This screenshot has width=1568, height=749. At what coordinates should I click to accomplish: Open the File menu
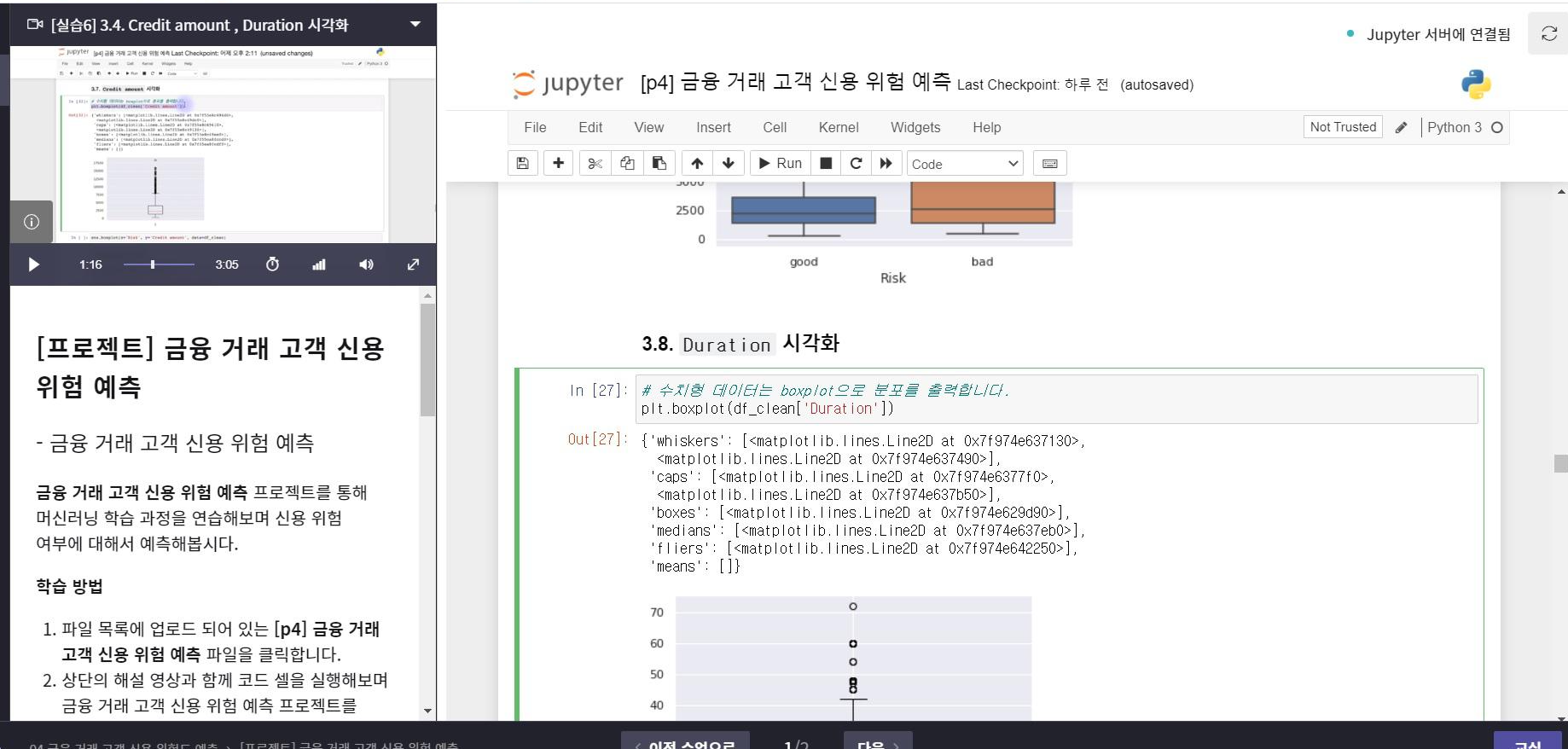pyautogui.click(x=535, y=127)
